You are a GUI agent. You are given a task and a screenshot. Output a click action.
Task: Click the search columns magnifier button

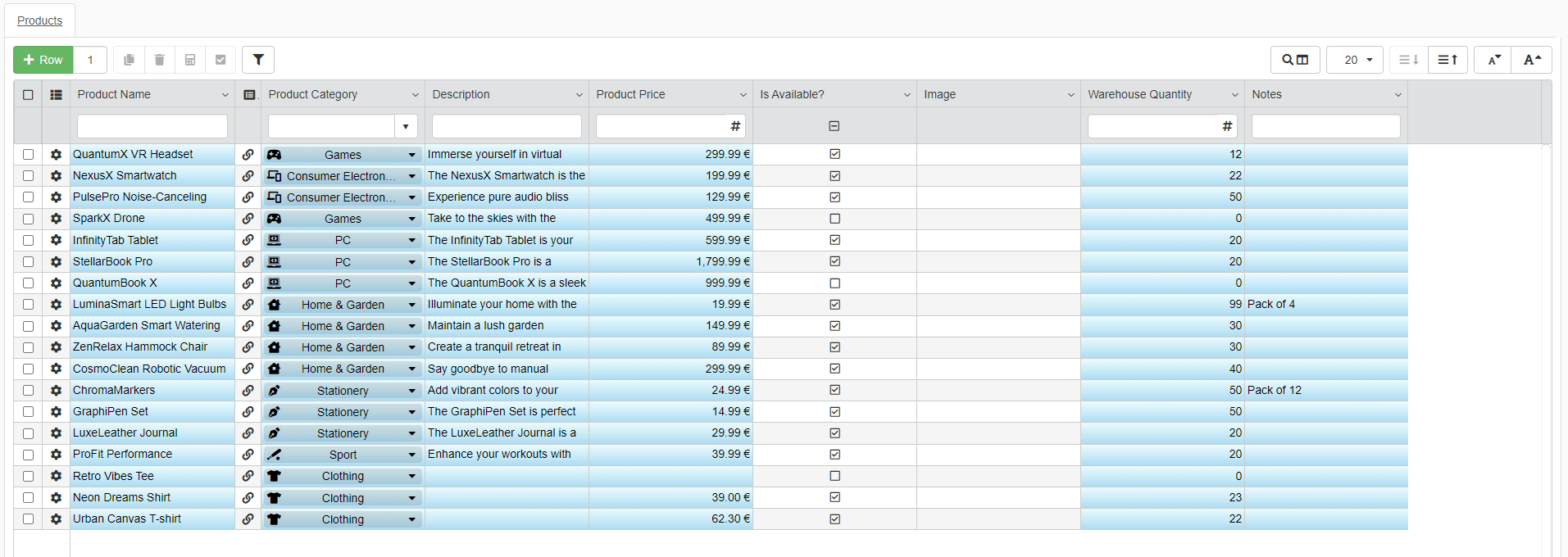click(x=1295, y=60)
